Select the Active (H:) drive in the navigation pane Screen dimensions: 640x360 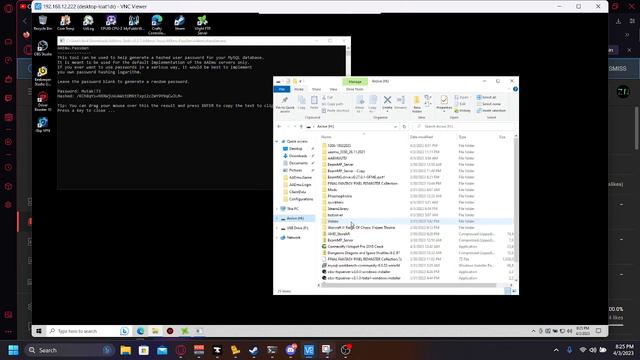295,218
